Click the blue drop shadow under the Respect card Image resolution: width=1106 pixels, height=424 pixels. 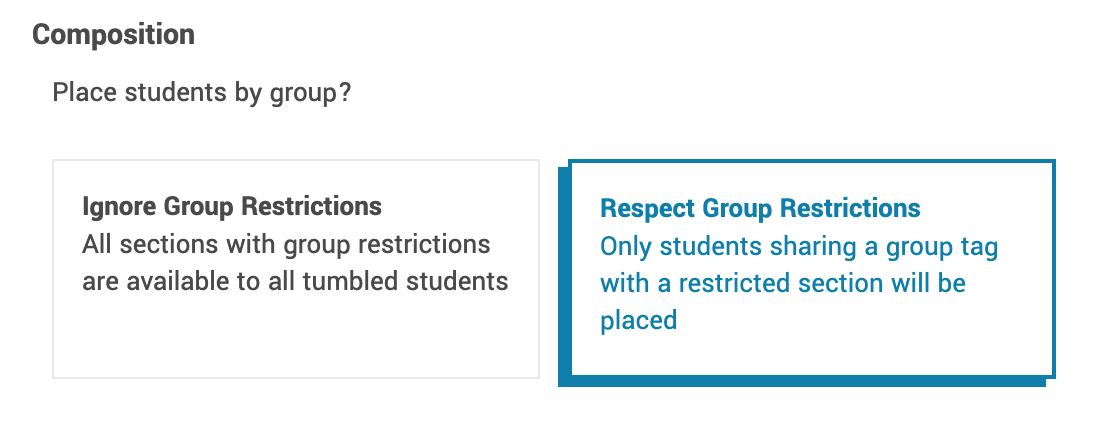[x=800, y=380]
